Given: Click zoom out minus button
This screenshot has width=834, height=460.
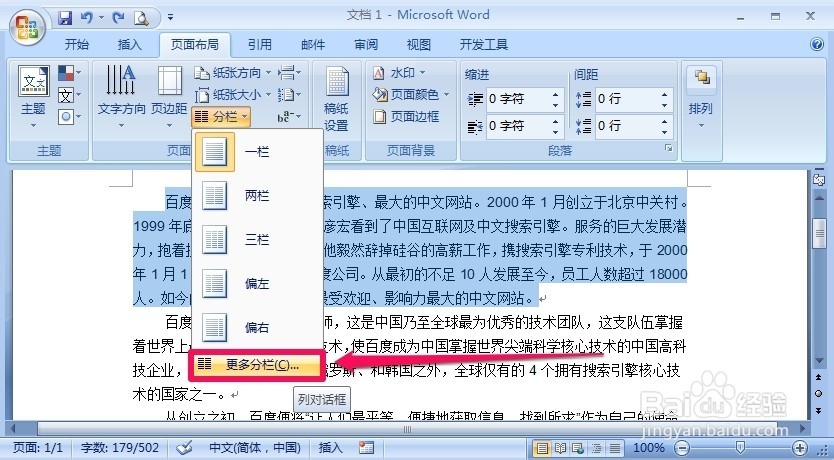Looking at the screenshot, I should coord(682,448).
